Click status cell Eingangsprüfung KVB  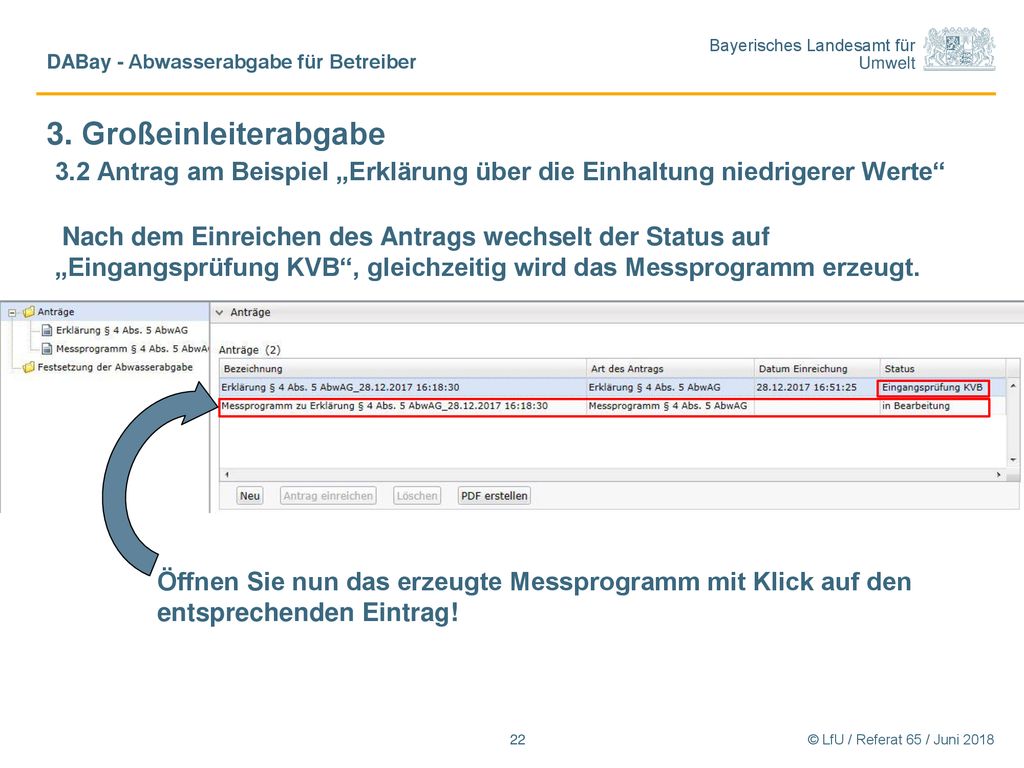click(933, 388)
